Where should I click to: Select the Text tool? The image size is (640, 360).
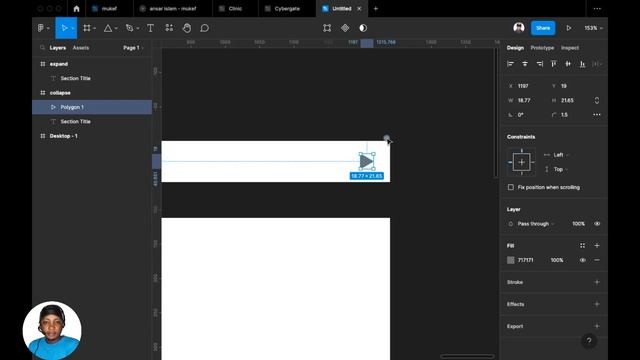click(150, 28)
